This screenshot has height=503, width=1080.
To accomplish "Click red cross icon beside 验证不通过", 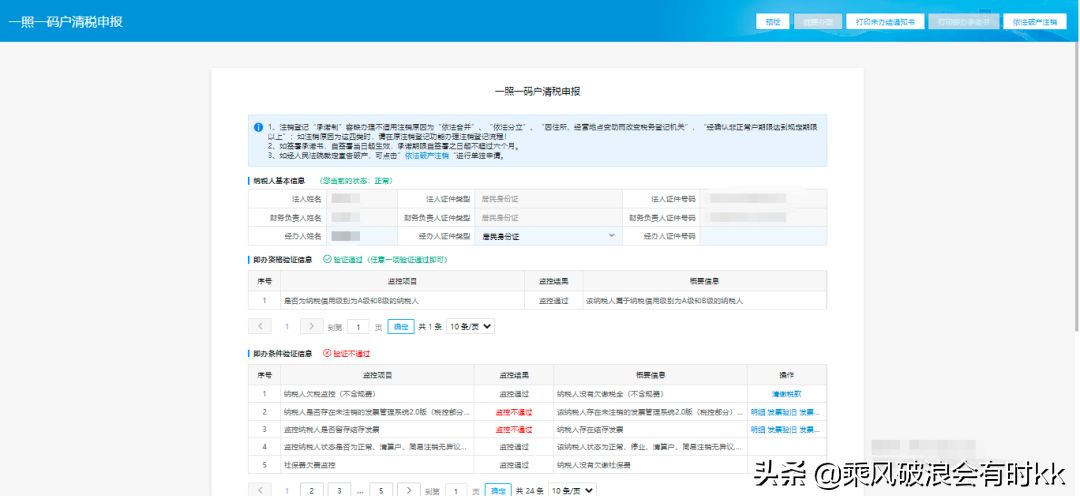I will point(327,353).
